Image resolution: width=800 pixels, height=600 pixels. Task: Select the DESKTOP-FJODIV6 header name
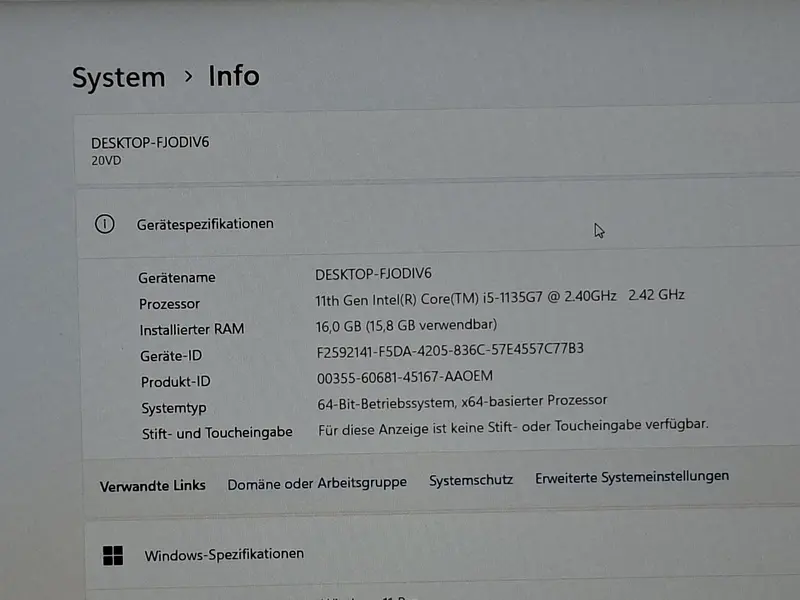(150, 142)
